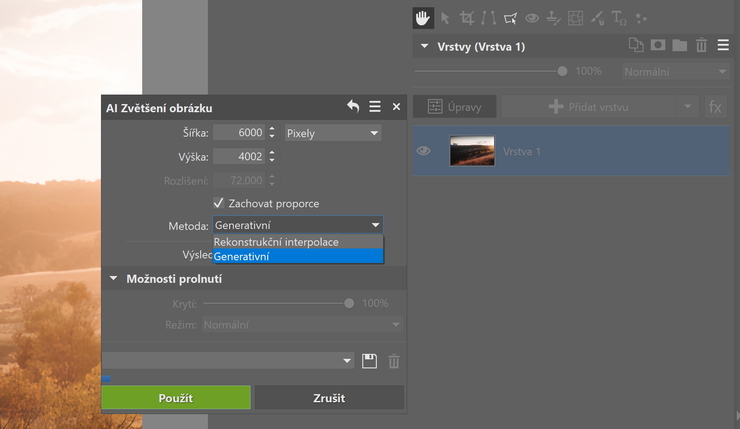Toggle the Zachovat proporce checkbox
The height and width of the screenshot is (429, 740).
(219, 203)
